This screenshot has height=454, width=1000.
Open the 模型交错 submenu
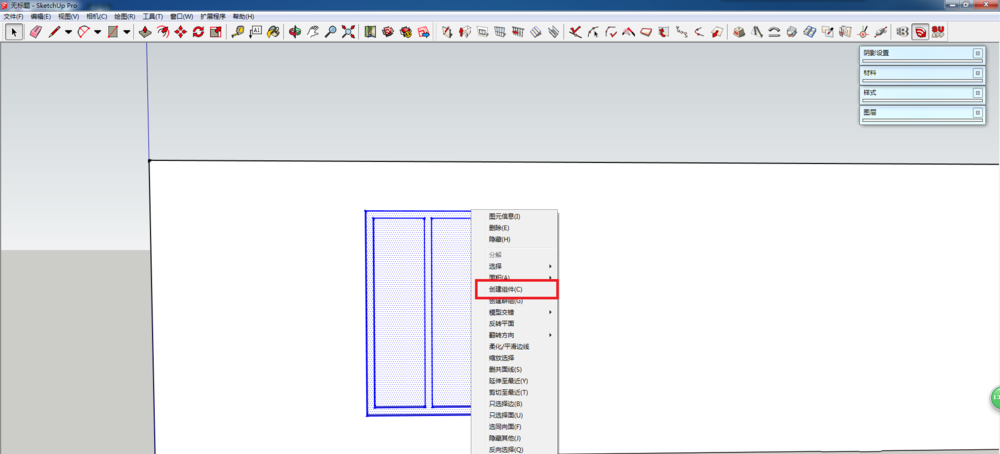[x=515, y=312]
